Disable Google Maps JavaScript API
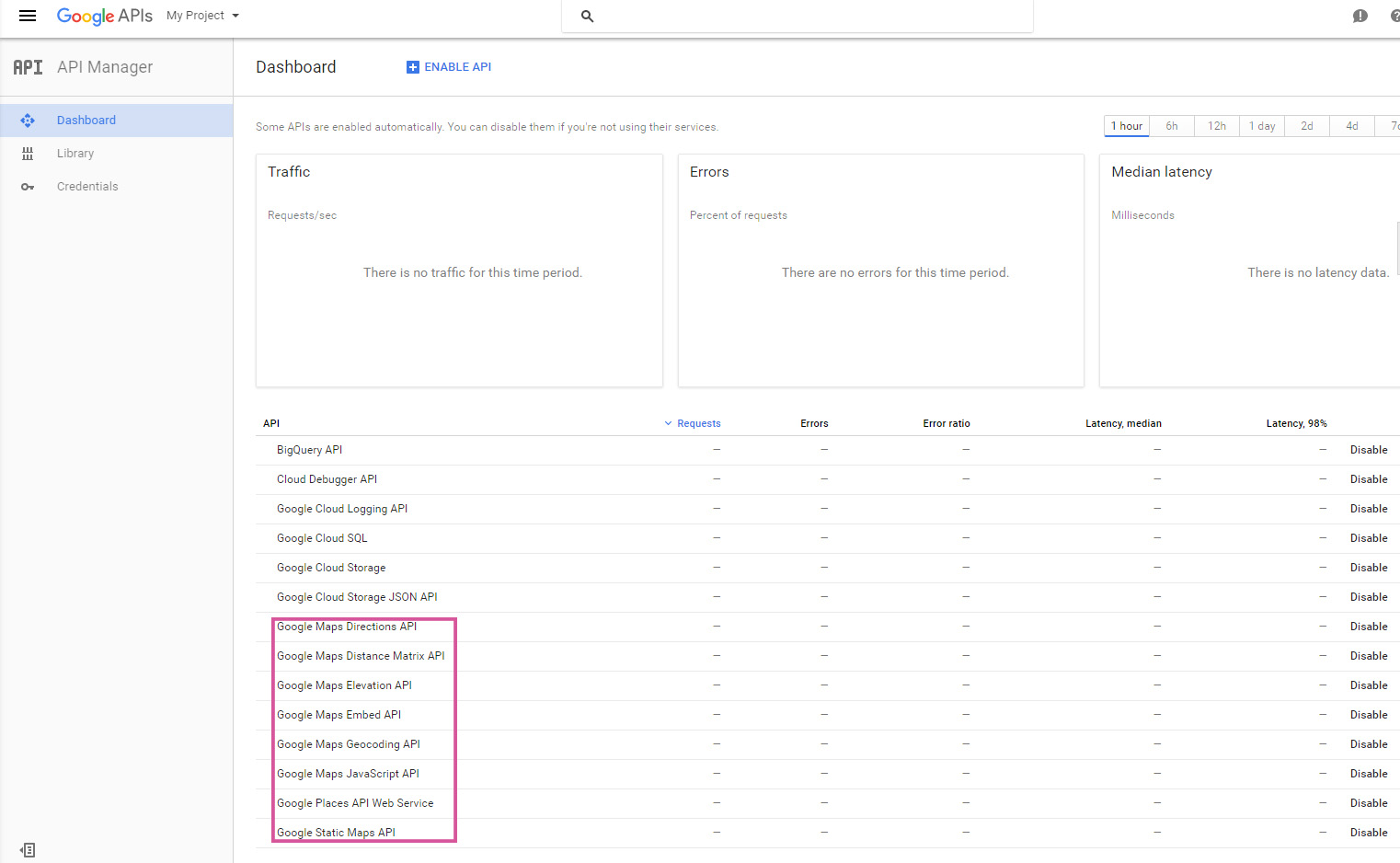Screen dimensions: 1400x863 (1369, 774)
